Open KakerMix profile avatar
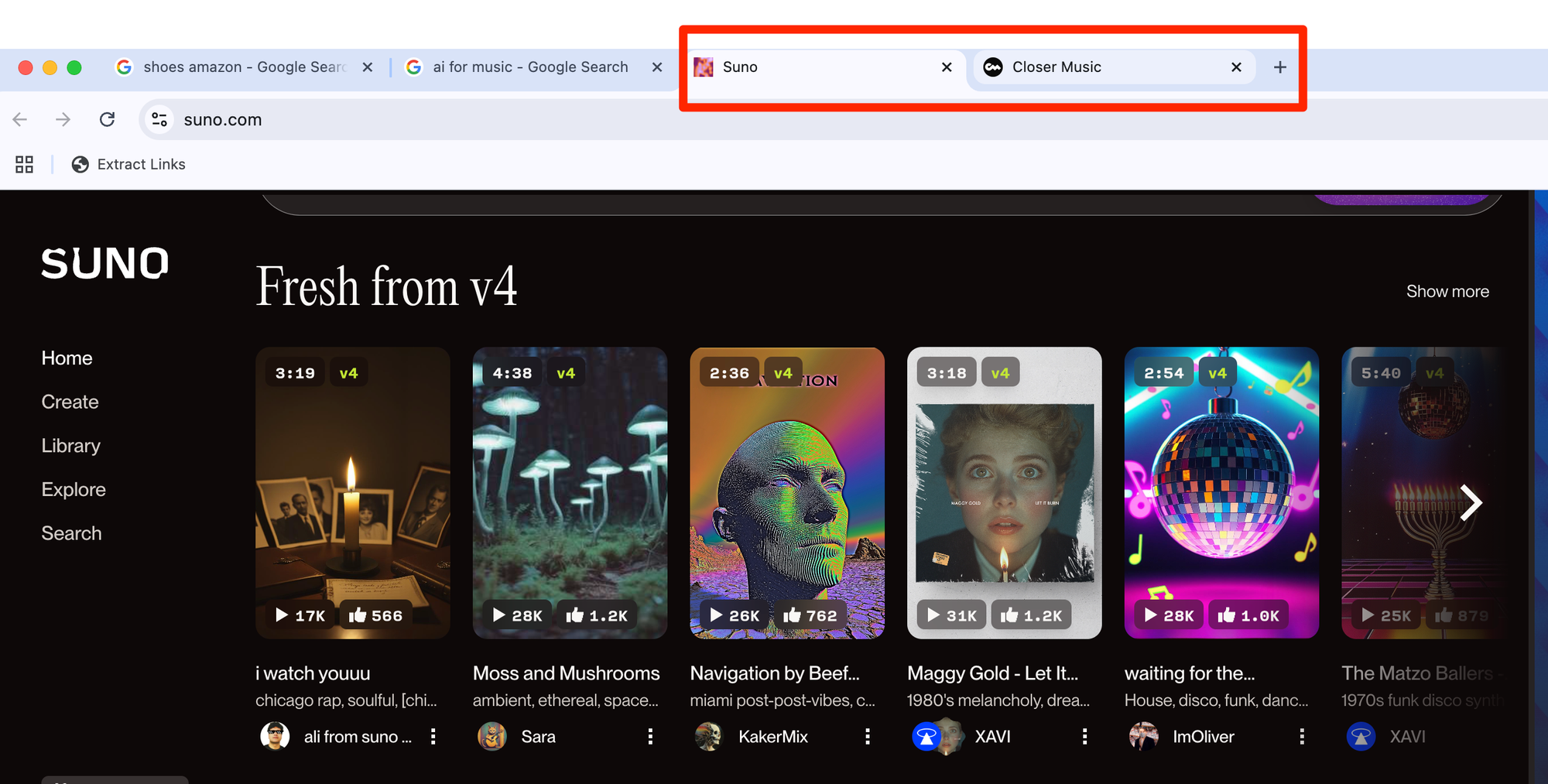The width and height of the screenshot is (1548, 784). (709, 736)
